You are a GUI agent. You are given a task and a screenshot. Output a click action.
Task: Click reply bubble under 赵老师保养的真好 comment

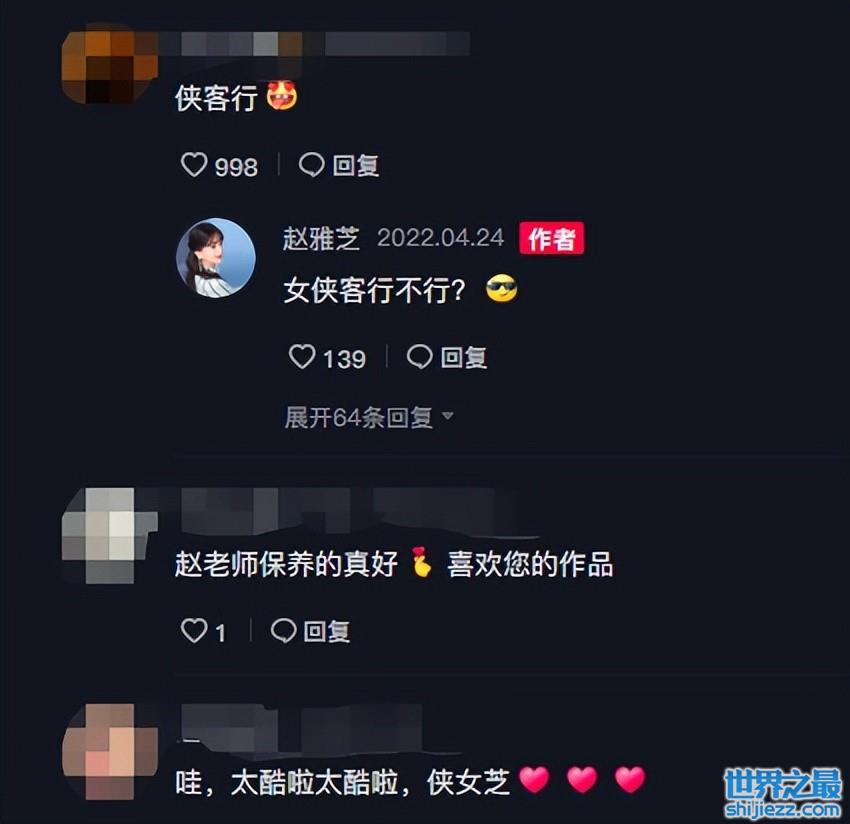pos(284,631)
